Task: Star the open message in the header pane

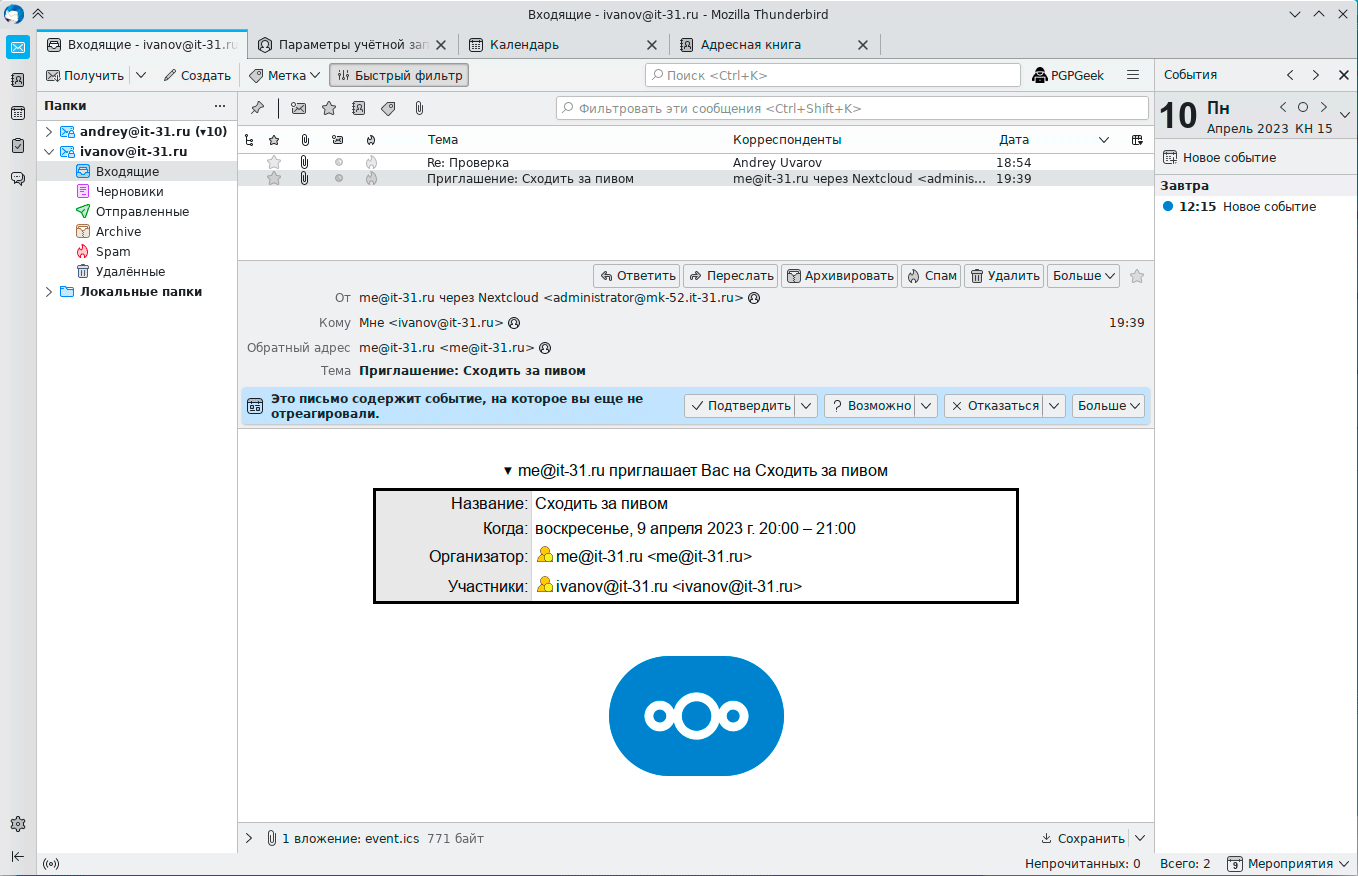Action: pos(1136,276)
